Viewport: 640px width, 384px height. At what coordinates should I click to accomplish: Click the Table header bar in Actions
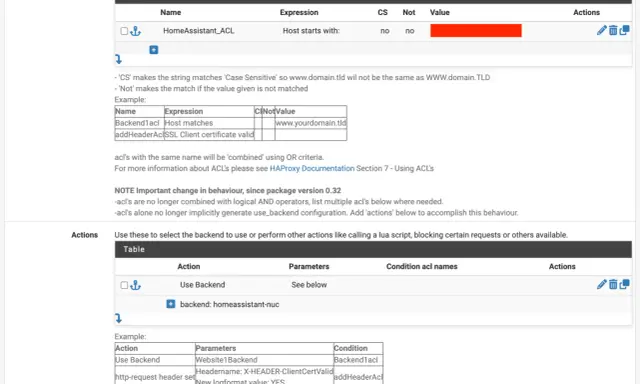tap(373, 249)
